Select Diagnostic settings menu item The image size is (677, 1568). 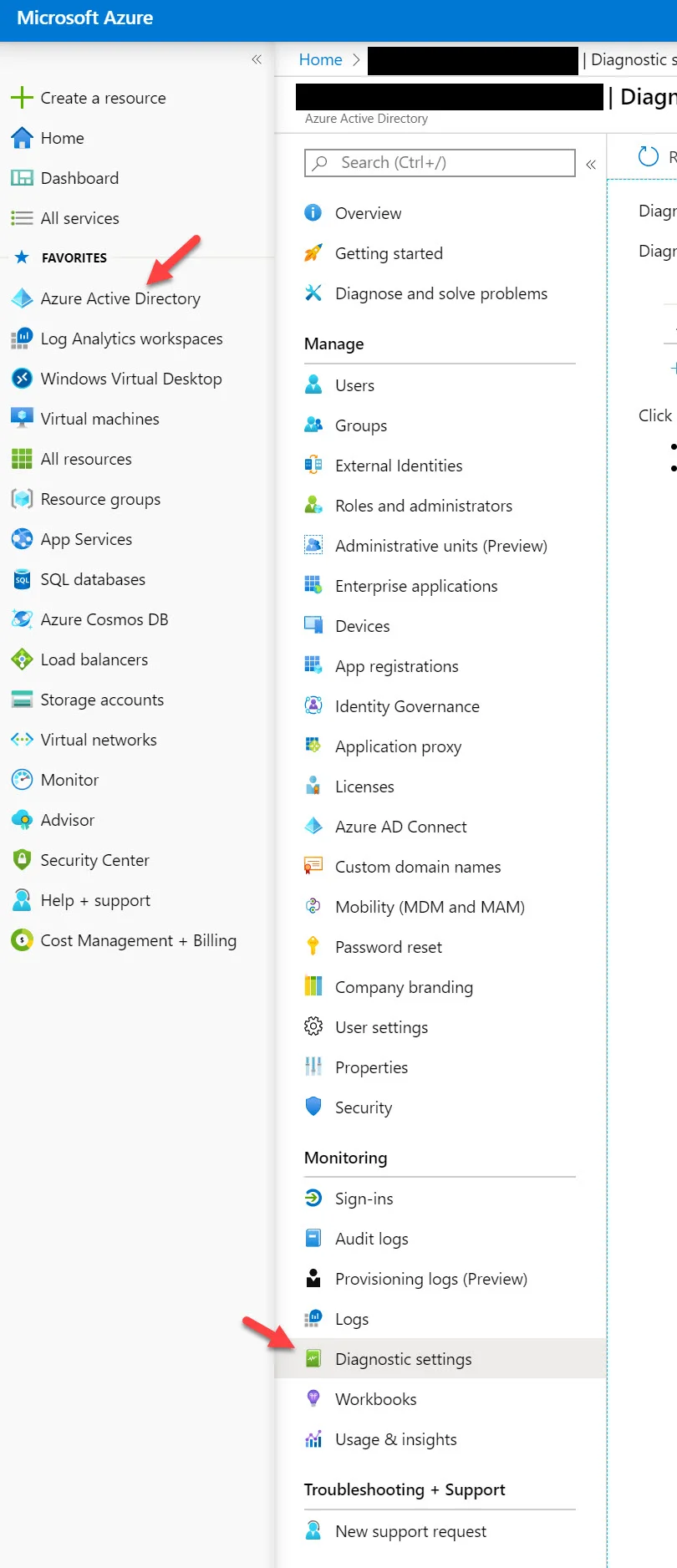pyautogui.click(x=440, y=1359)
